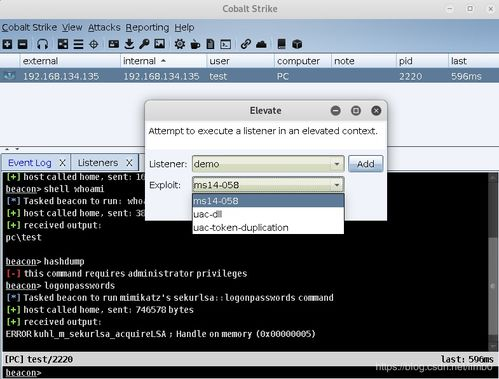Sort by the internal column header
Viewport: 499px width, 379px height.
tap(163, 61)
